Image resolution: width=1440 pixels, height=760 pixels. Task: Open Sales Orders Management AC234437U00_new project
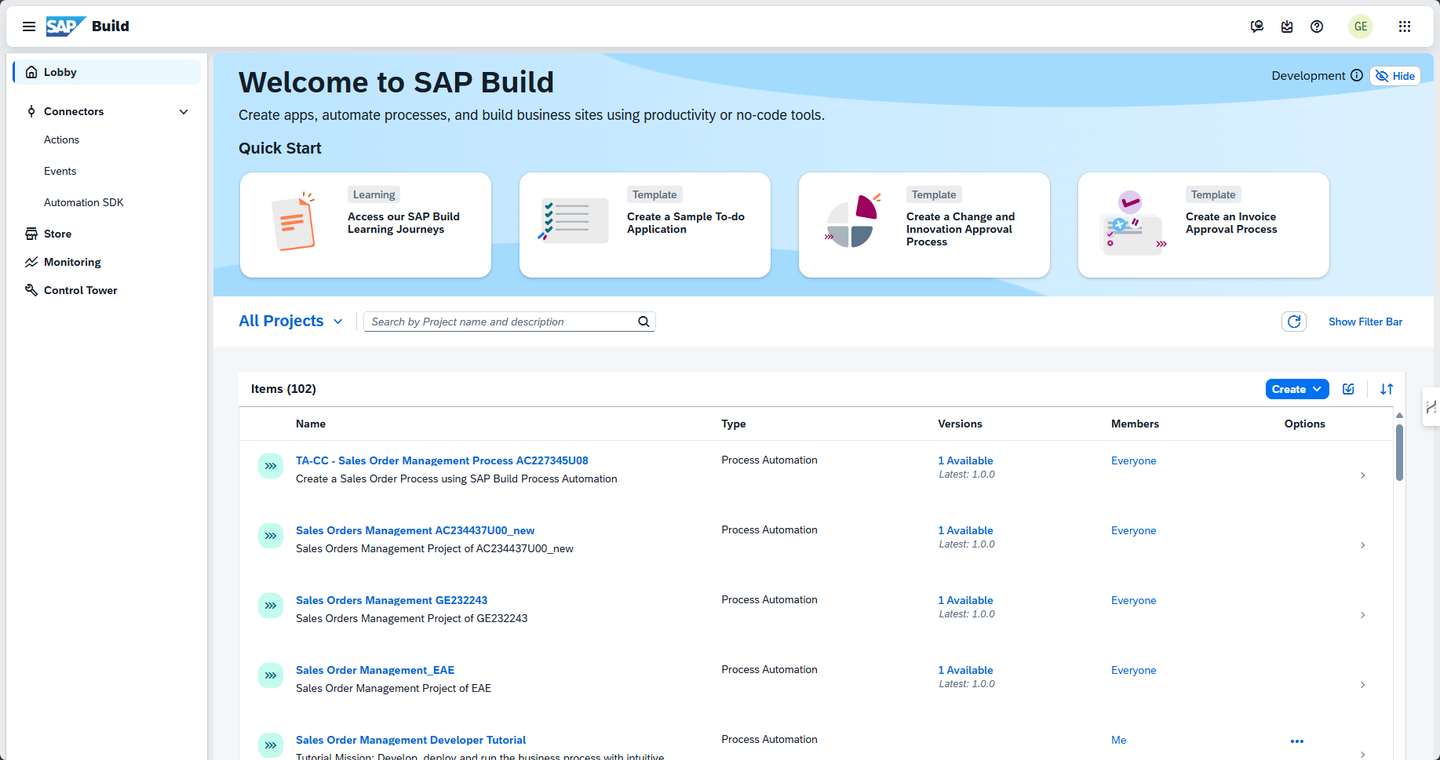tap(415, 531)
